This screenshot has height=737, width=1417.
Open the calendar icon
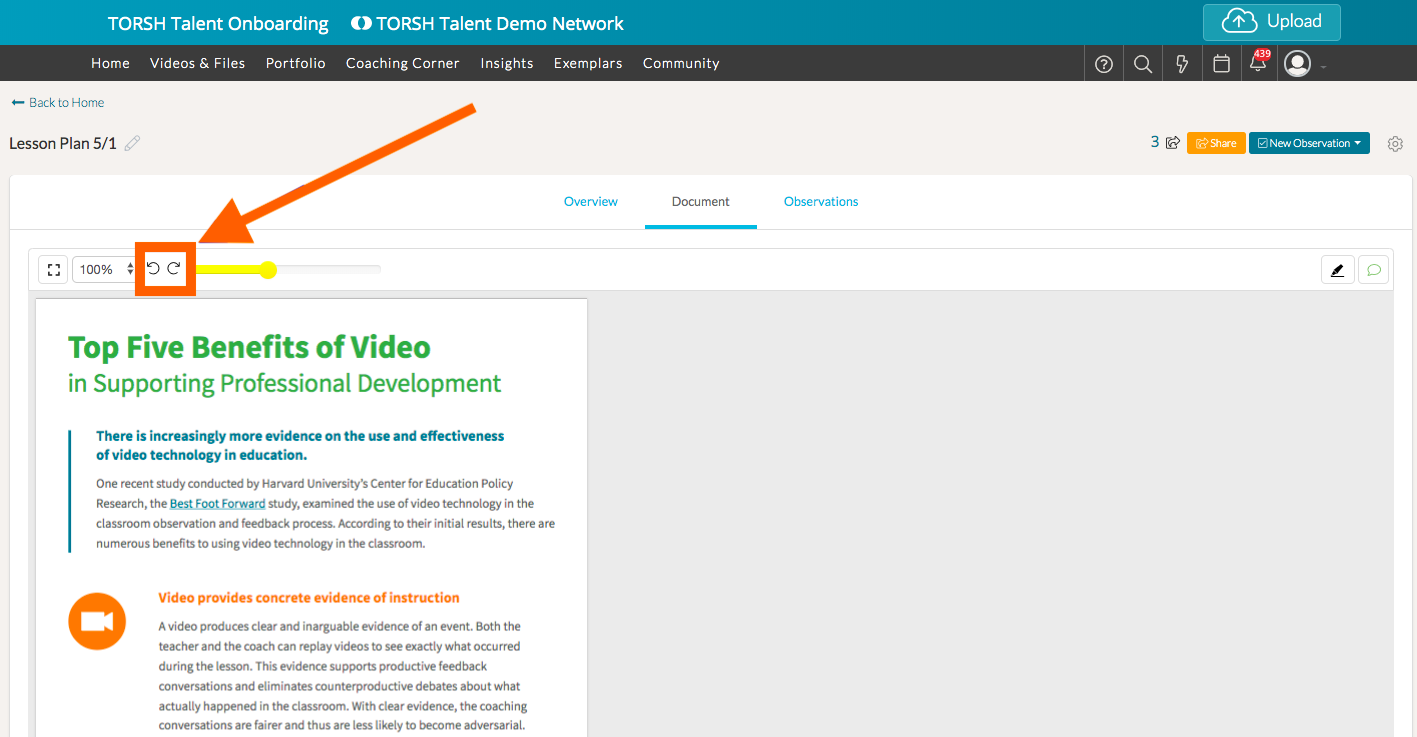(1221, 63)
